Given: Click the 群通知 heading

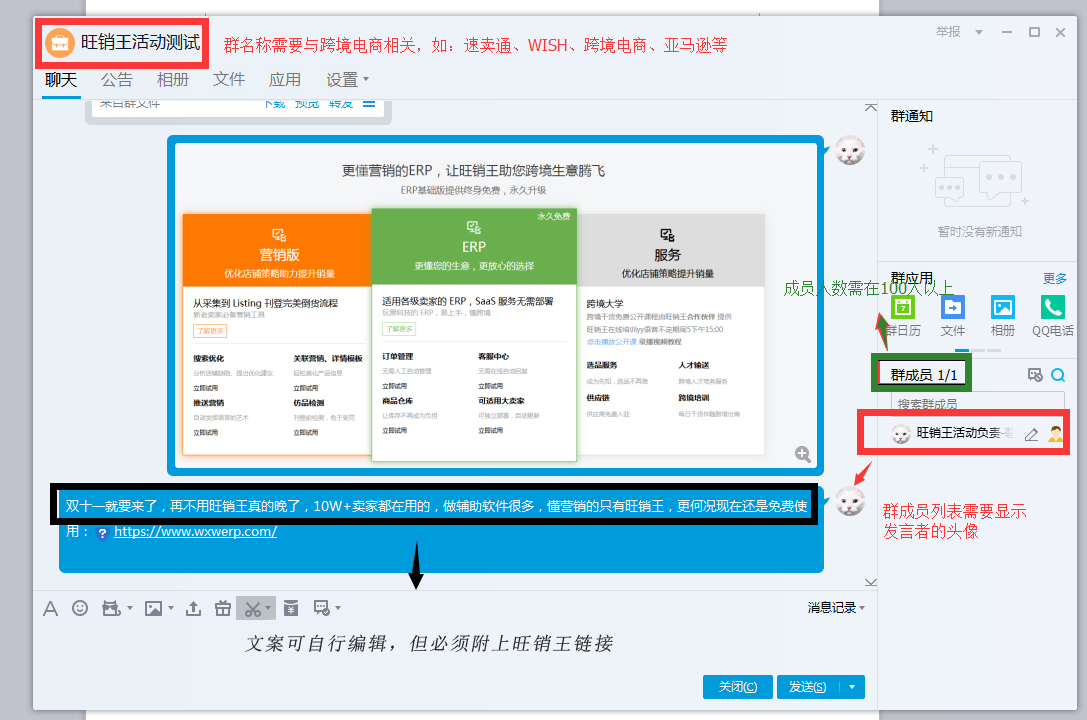Looking at the screenshot, I should 911,116.
